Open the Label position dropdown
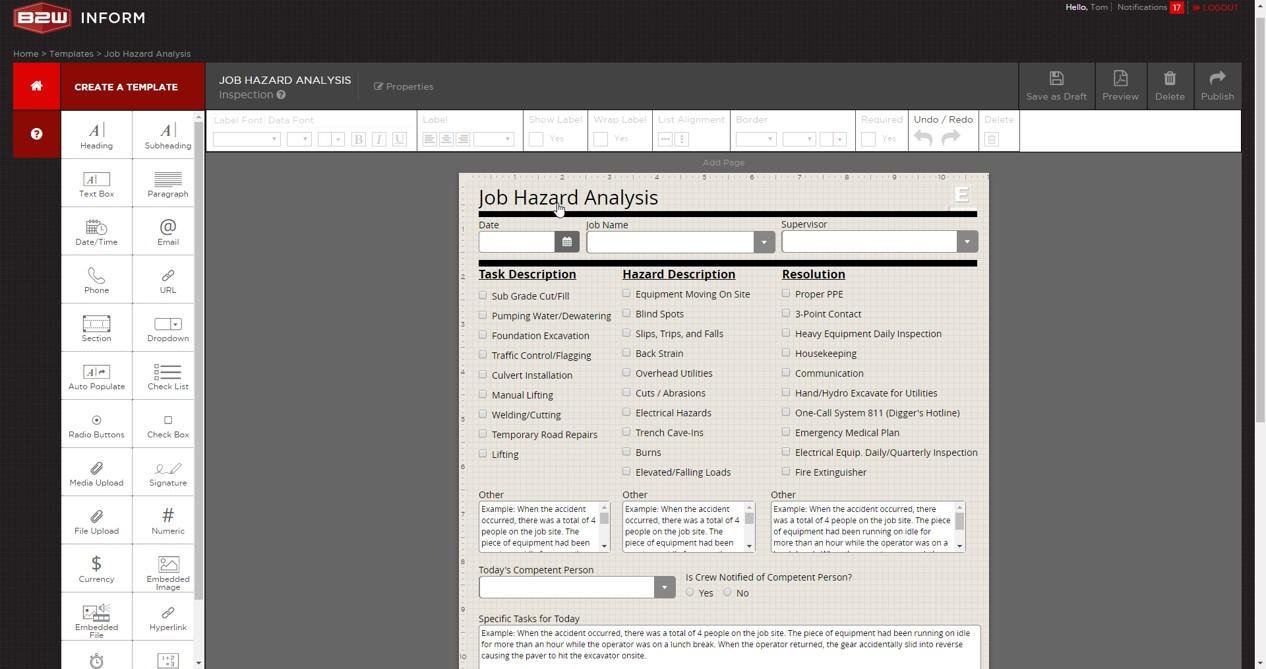Screen dimensions: 1266x669 point(493,139)
